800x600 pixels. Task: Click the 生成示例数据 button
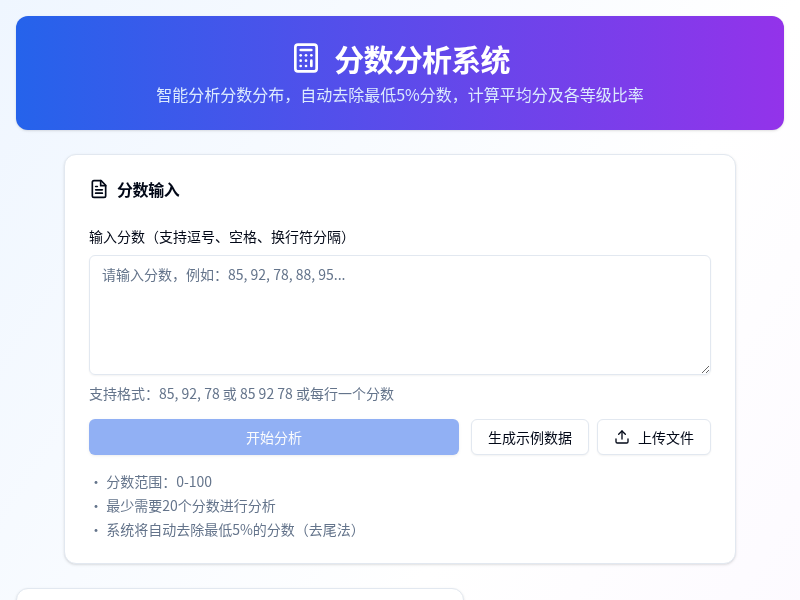(529, 437)
